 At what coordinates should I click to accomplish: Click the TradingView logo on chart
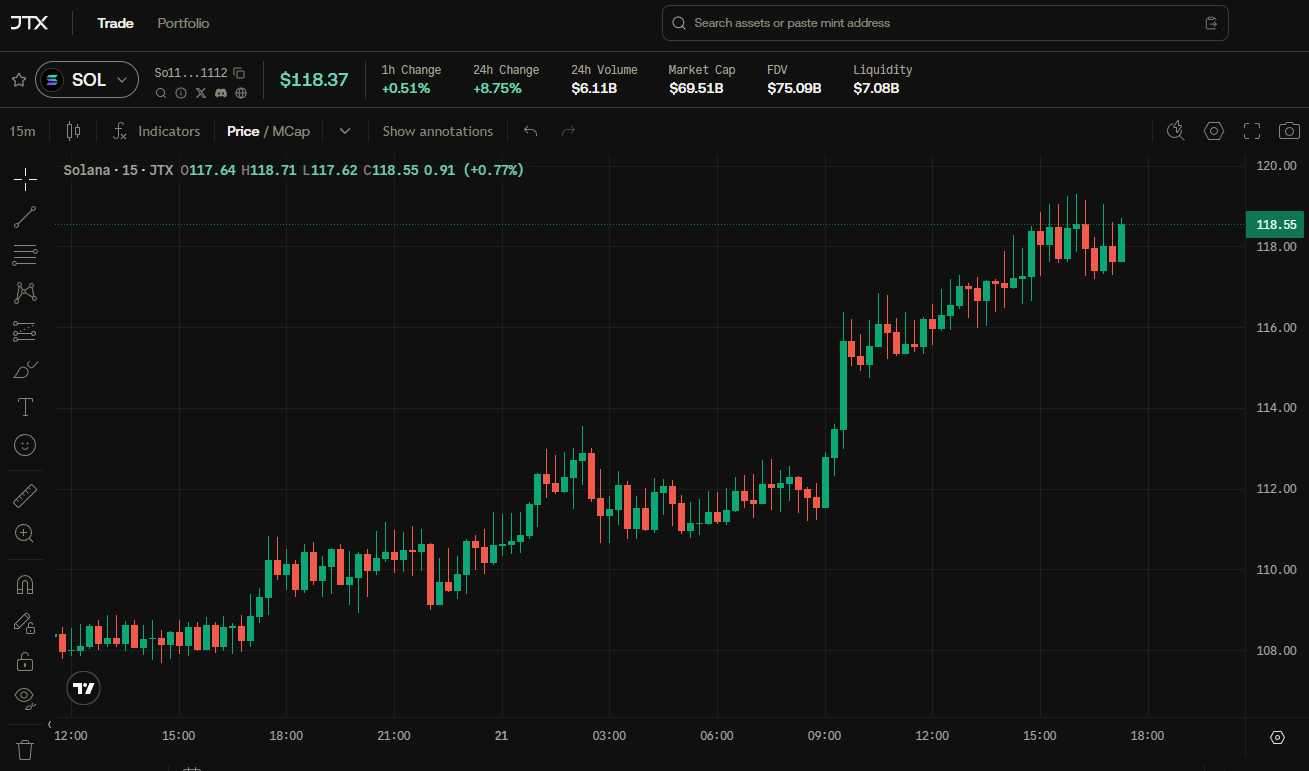coord(85,688)
